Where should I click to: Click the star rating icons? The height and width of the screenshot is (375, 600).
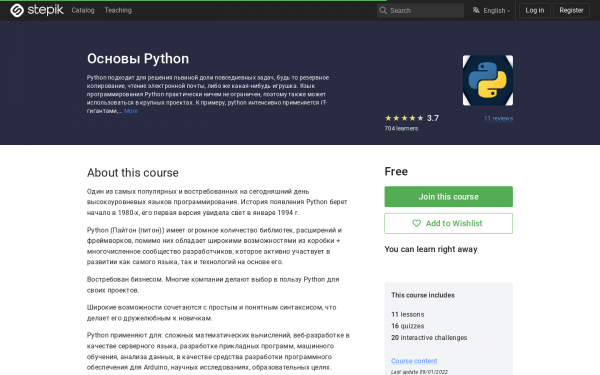404,118
